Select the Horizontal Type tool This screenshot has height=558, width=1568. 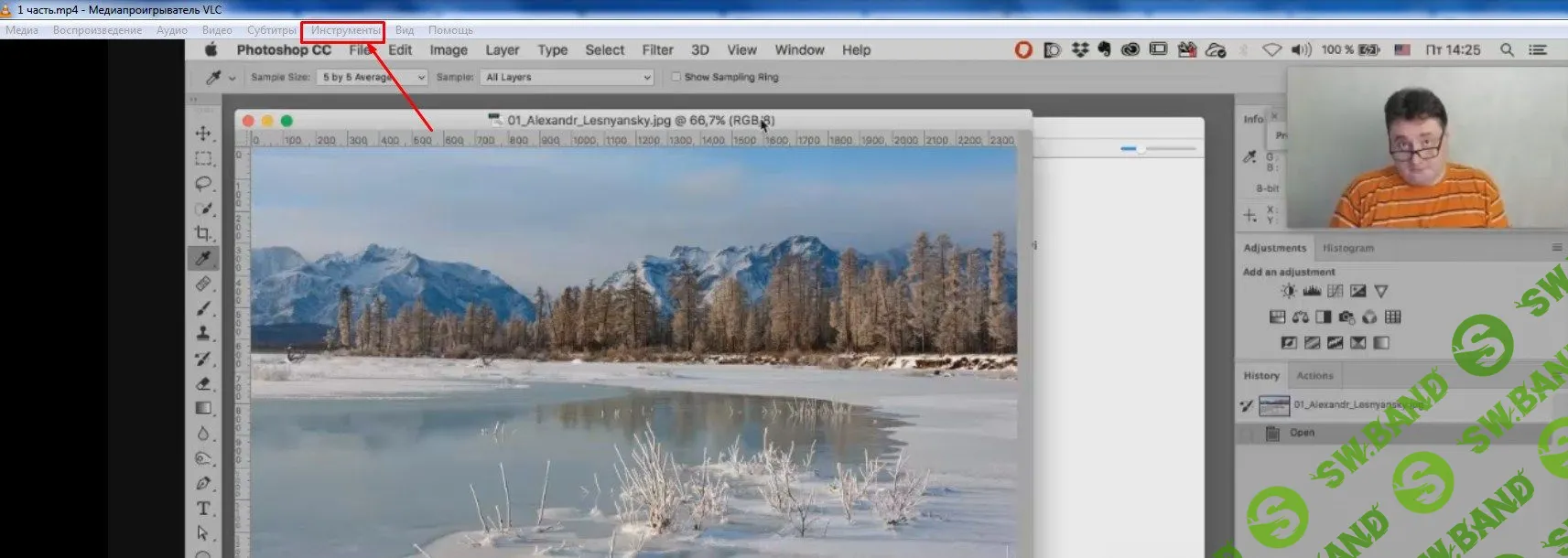(203, 509)
